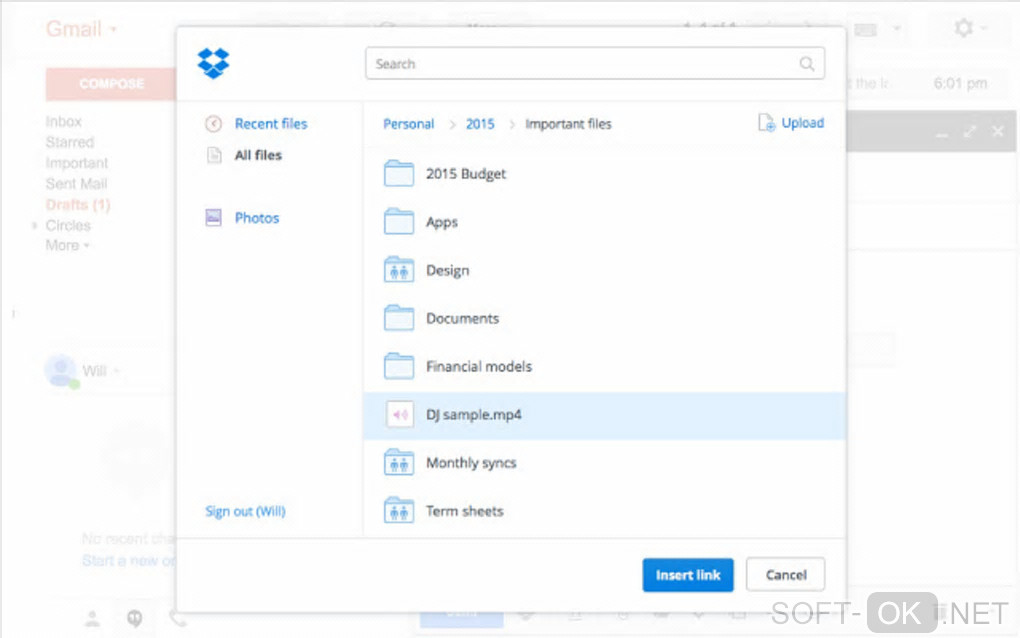The width and height of the screenshot is (1020, 638).
Task: Select the Term sheets shared folder icon
Action: (x=399, y=511)
